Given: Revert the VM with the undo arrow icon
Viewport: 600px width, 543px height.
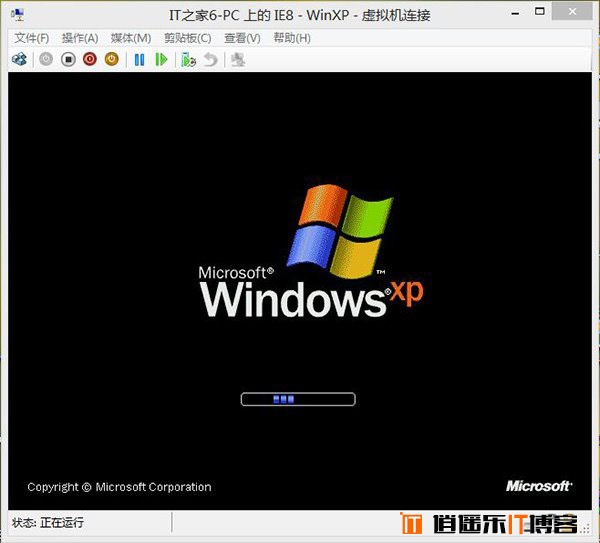Looking at the screenshot, I should coord(210,60).
